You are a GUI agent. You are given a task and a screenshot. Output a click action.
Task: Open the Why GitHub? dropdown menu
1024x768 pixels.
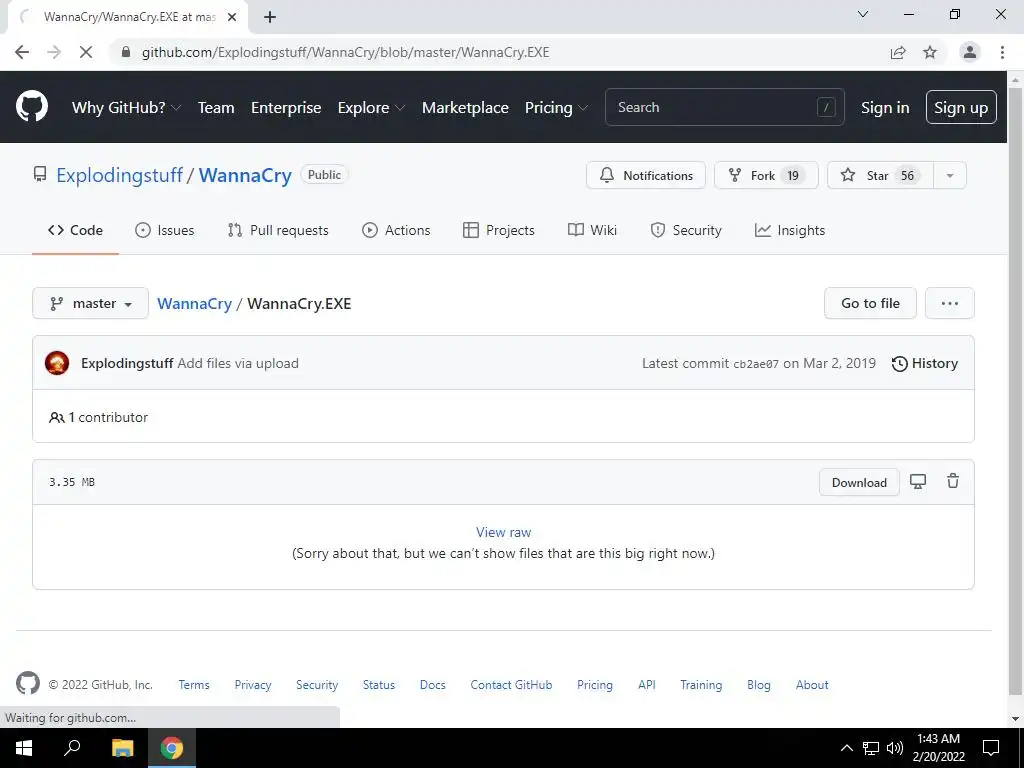tap(126, 108)
